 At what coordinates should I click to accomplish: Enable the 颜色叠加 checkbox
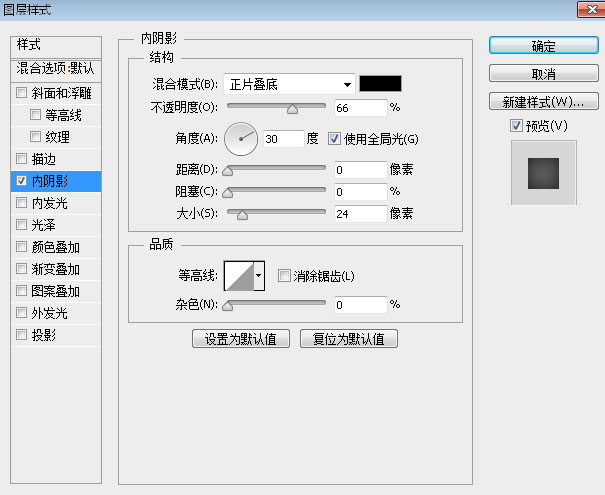tap(21, 247)
